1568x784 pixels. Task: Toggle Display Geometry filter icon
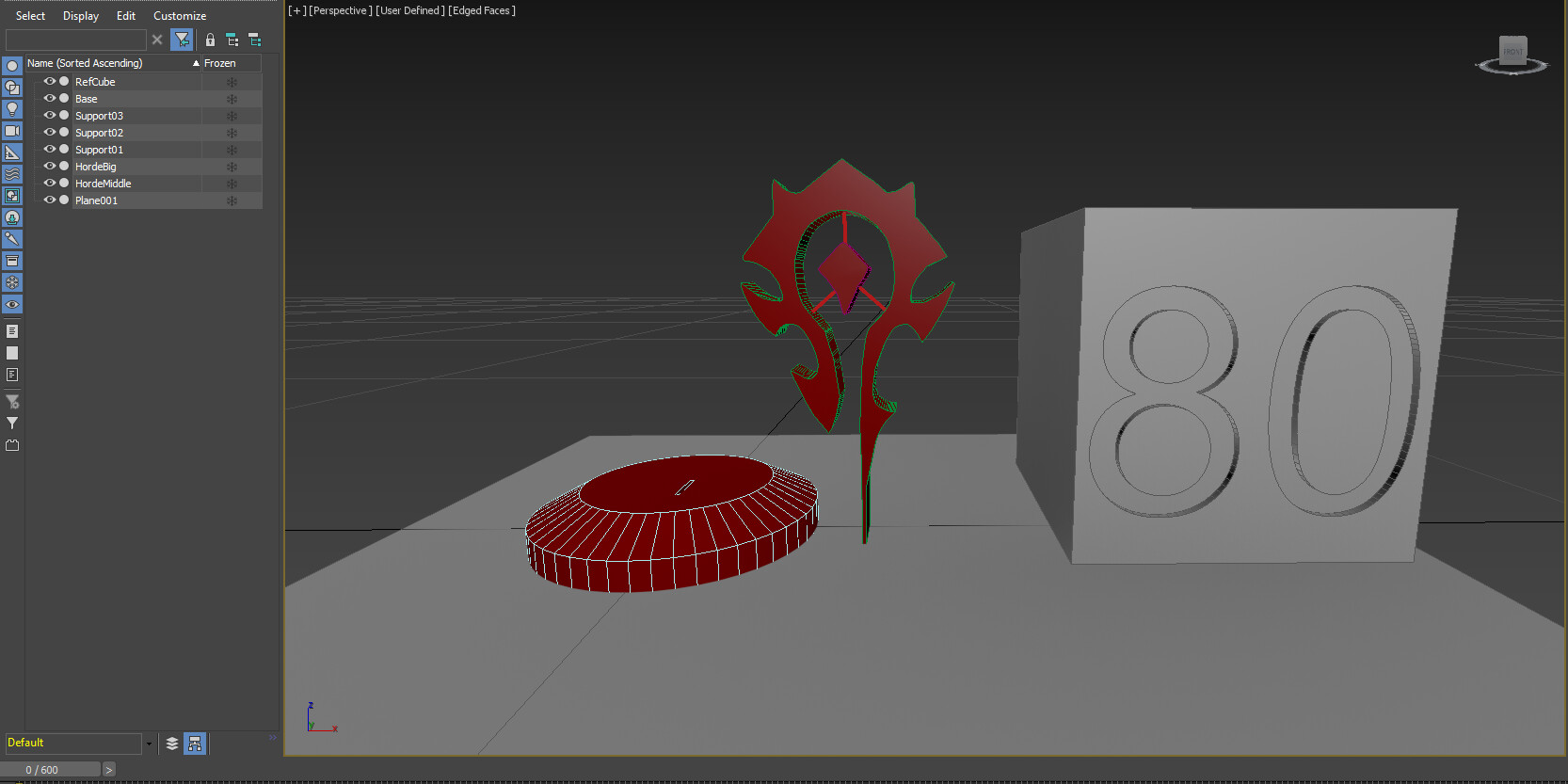coord(12,66)
